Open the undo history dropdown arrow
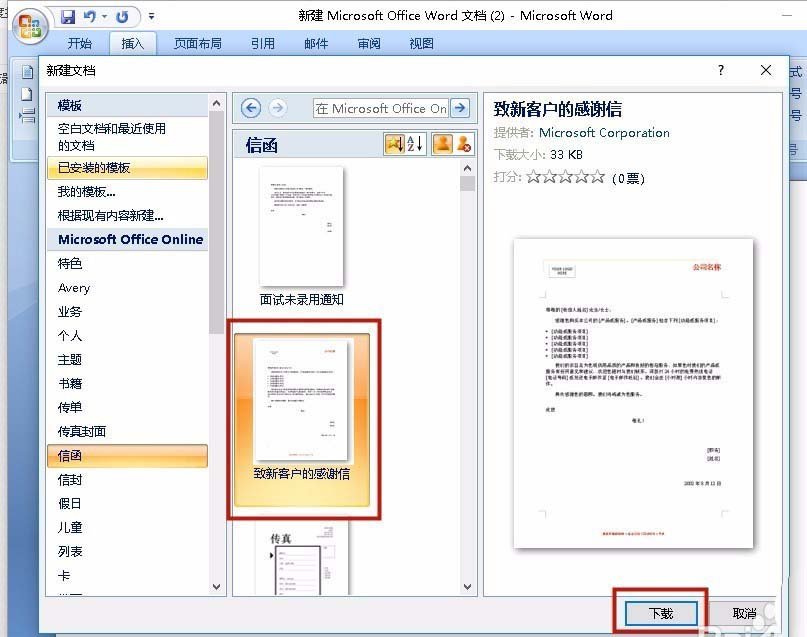The height and width of the screenshot is (637, 807). (x=104, y=17)
